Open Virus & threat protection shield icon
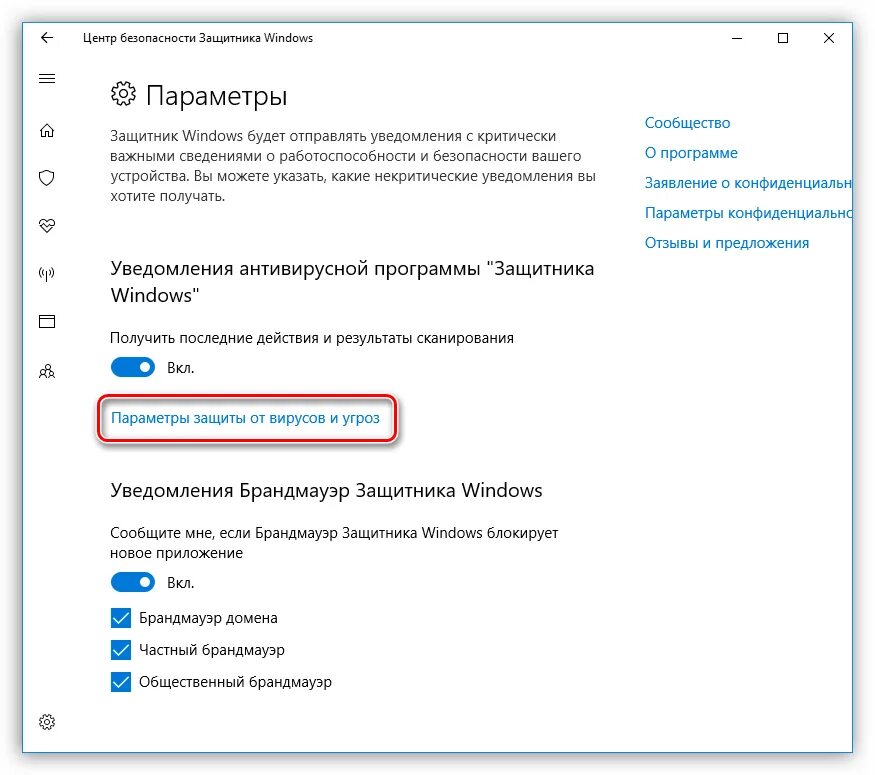Image resolution: width=875 pixels, height=775 pixels. [47, 178]
